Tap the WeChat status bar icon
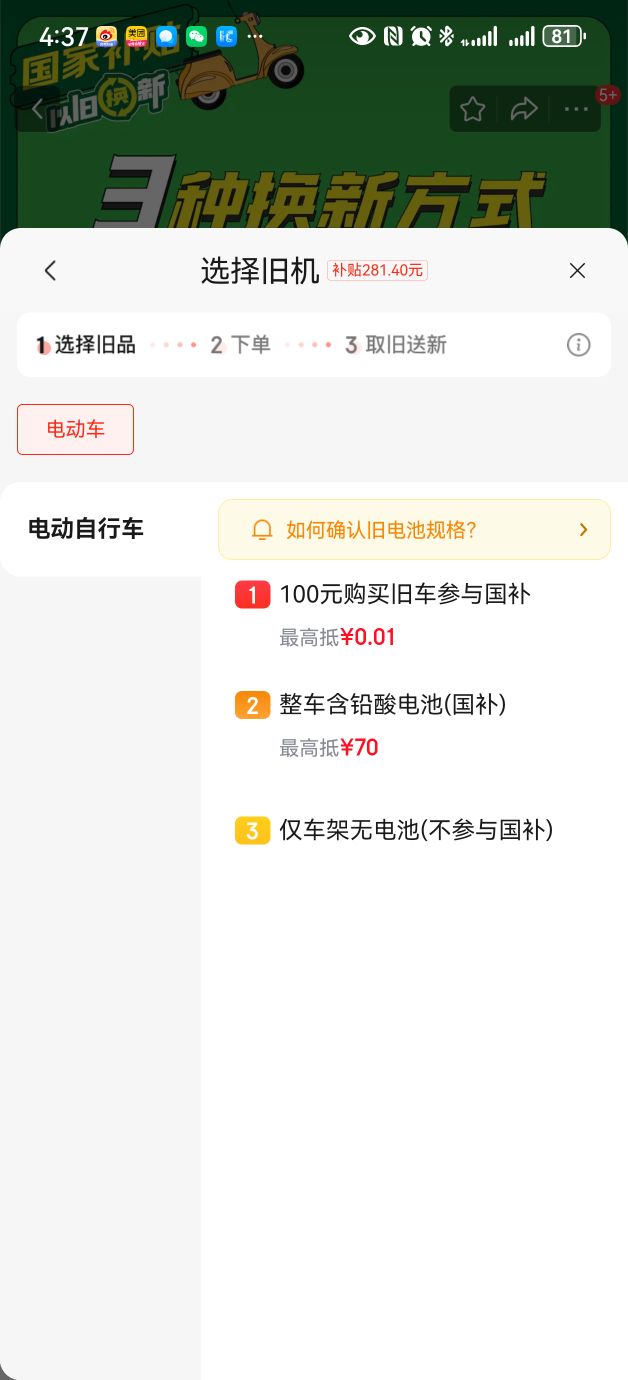Screen dimensions: 628x1380 click(x=197, y=37)
